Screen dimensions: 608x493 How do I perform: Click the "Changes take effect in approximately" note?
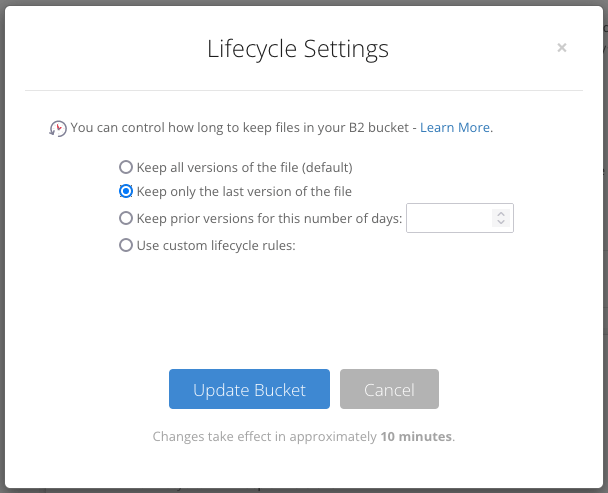pyautogui.click(x=265, y=437)
